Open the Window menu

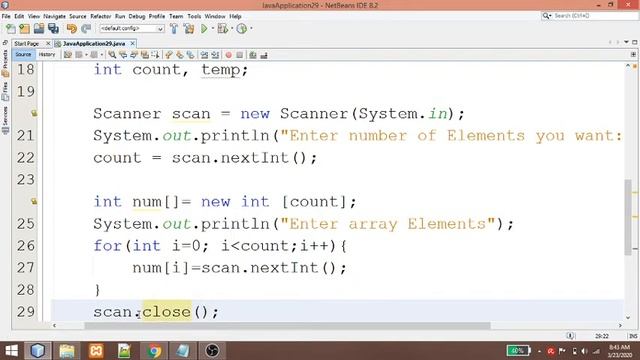tap(215, 16)
